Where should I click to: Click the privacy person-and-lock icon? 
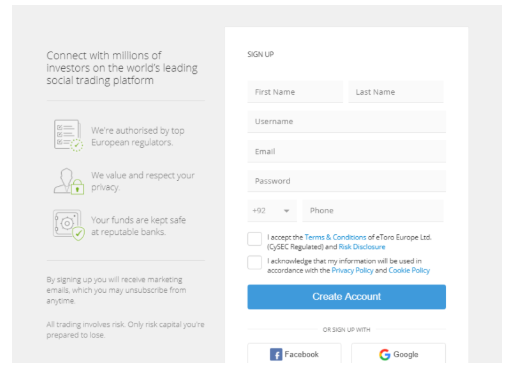coord(68,181)
